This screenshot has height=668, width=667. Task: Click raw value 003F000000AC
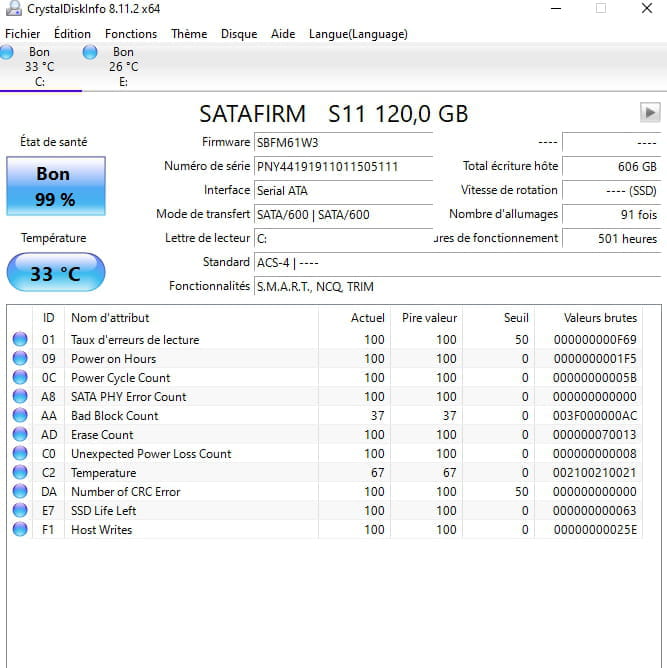595,415
